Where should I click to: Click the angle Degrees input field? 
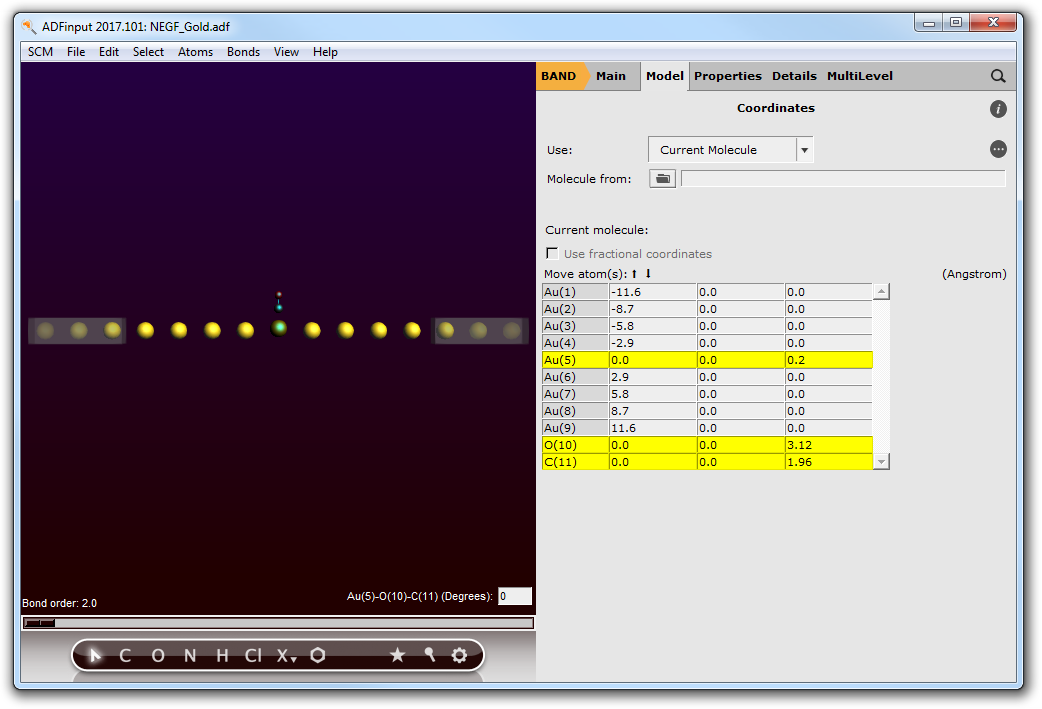514,596
